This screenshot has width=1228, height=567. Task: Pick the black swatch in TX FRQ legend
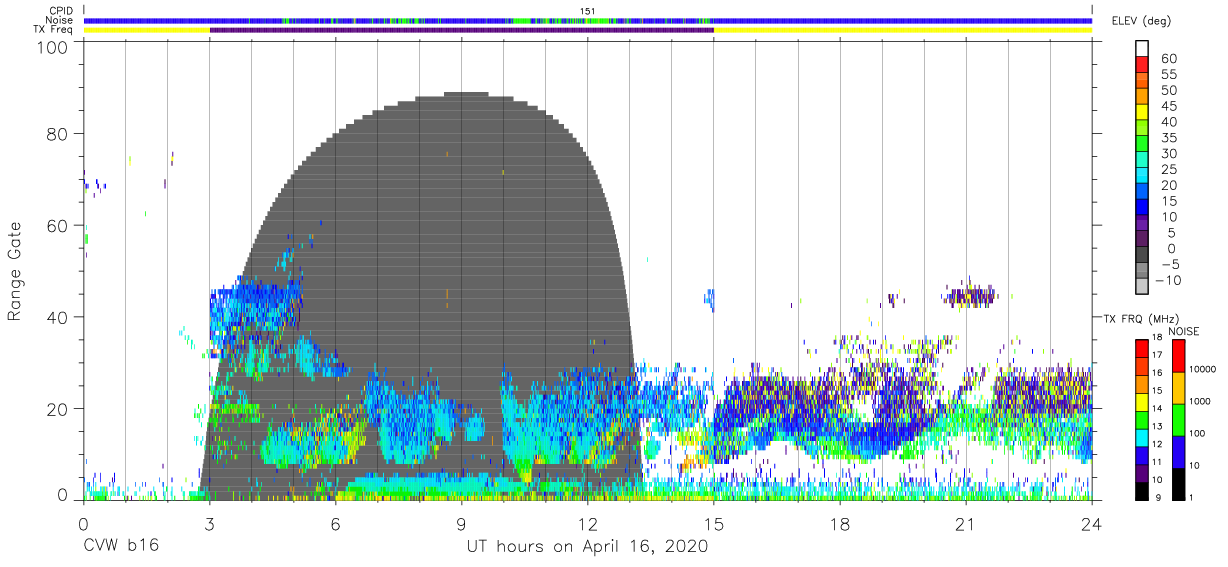tap(1141, 490)
